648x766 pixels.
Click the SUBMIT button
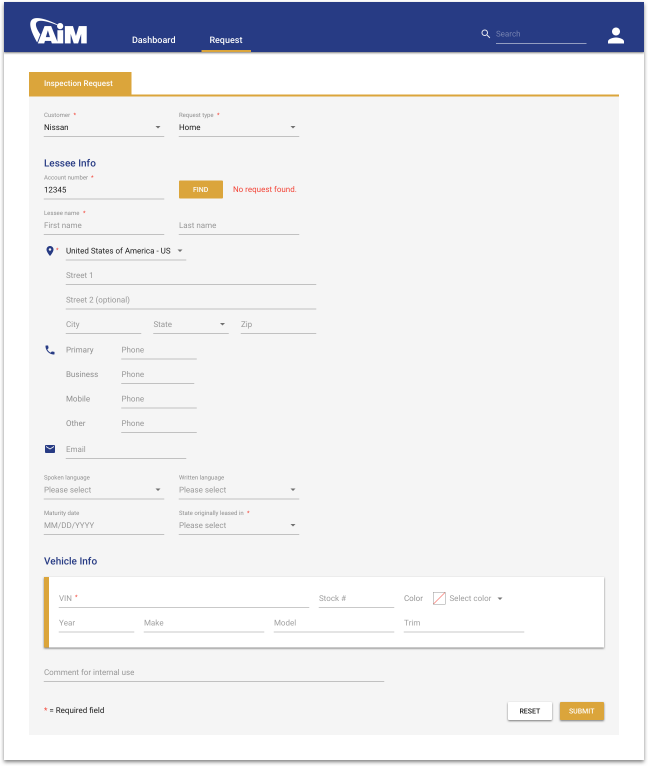[581, 711]
